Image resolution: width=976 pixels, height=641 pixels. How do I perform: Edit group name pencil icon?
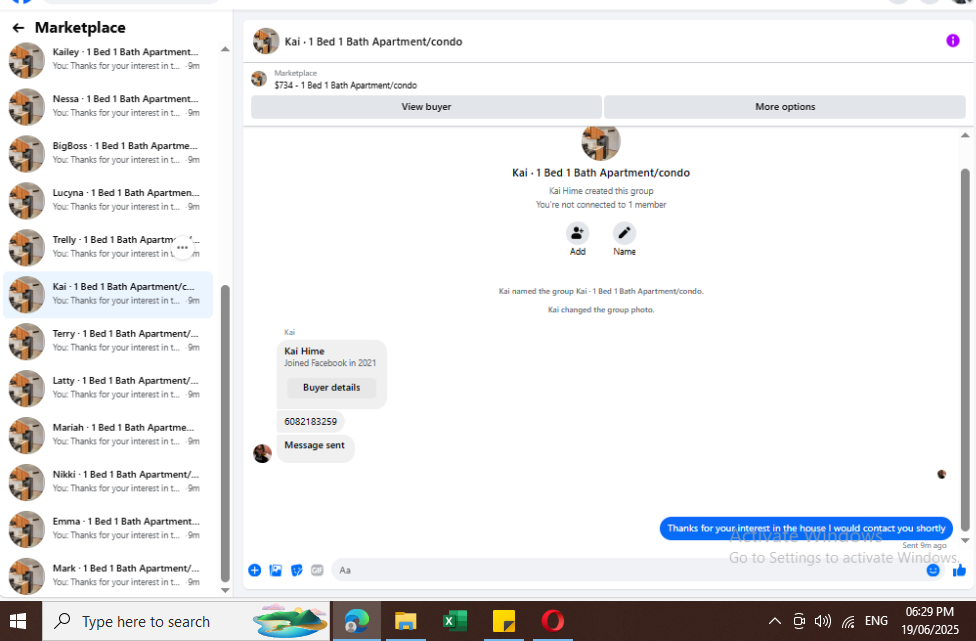pyautogui.click(x=624, y=233)
